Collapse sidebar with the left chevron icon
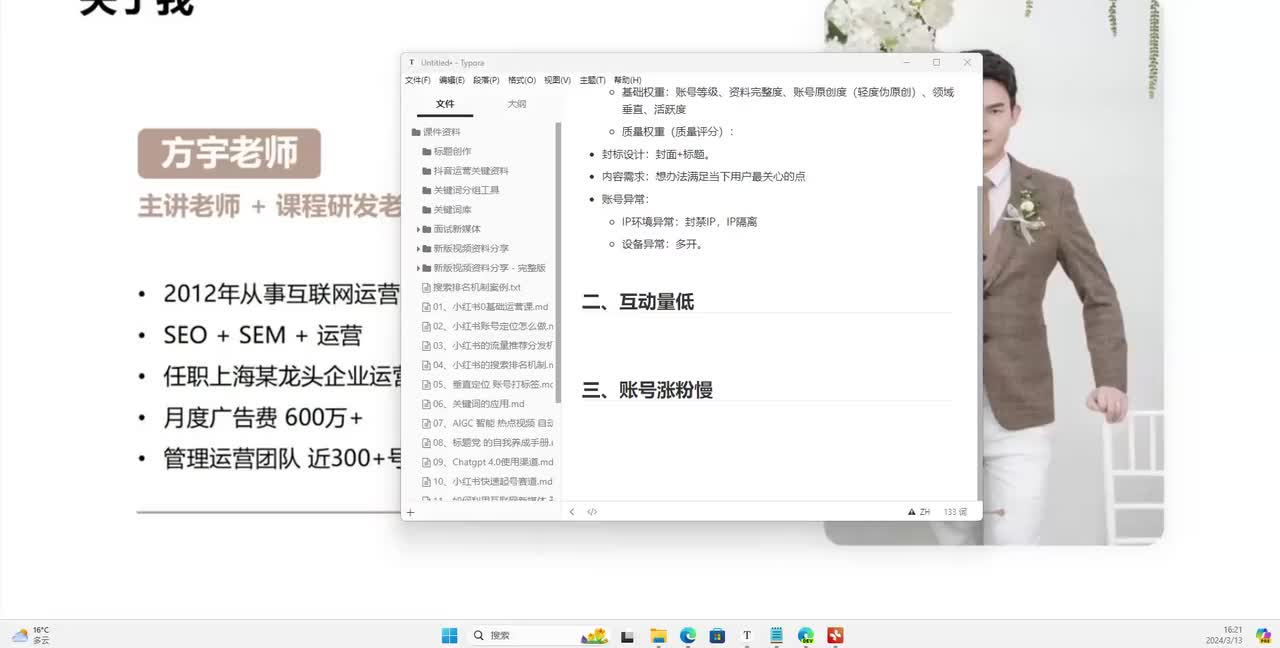Viewport: 1280px width, 648px height. coord(572,512)
